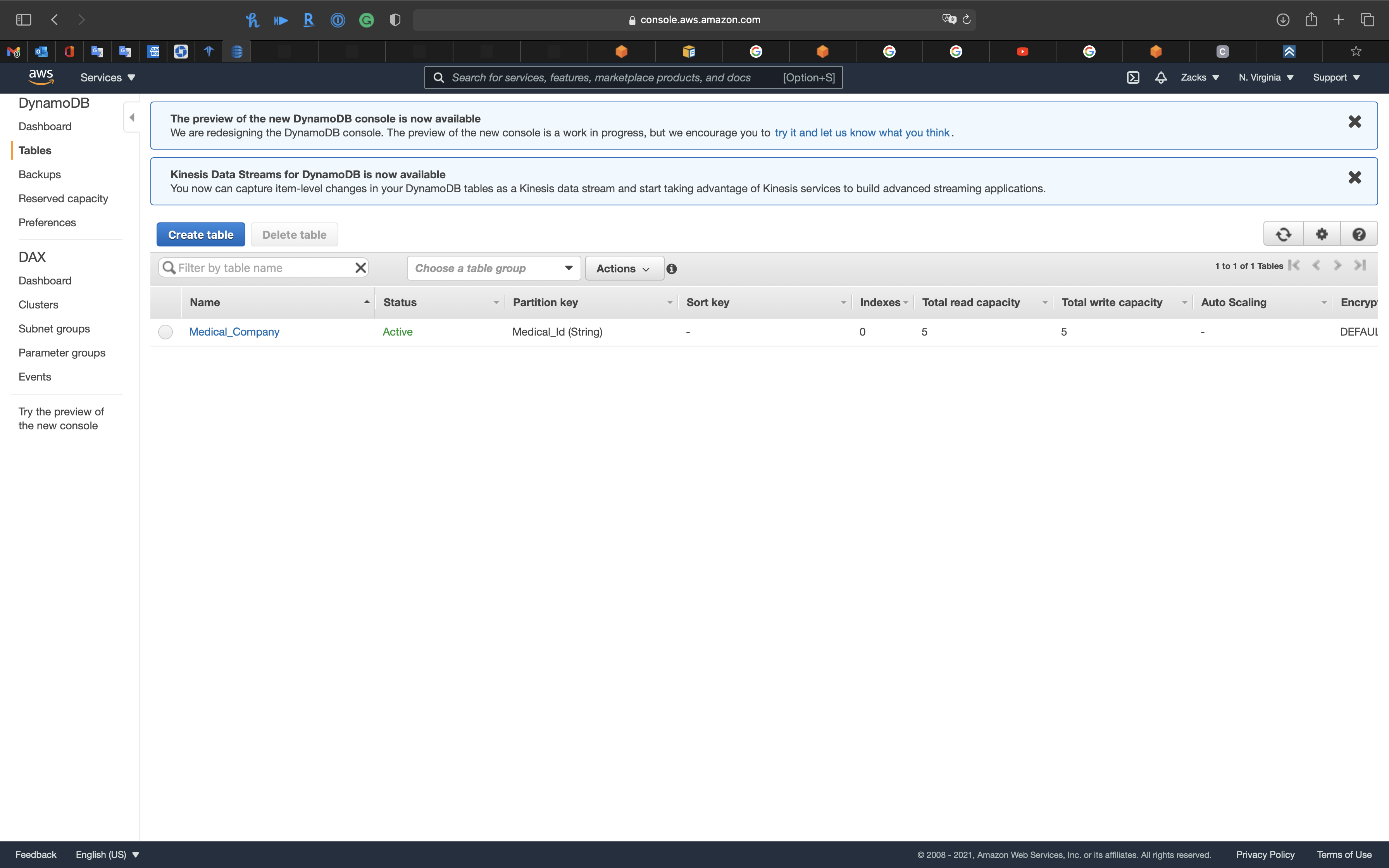The width and height of the screenshot is (1389, 868).
Task: Expand the Actions dropdown
Action: pos(624,269)
